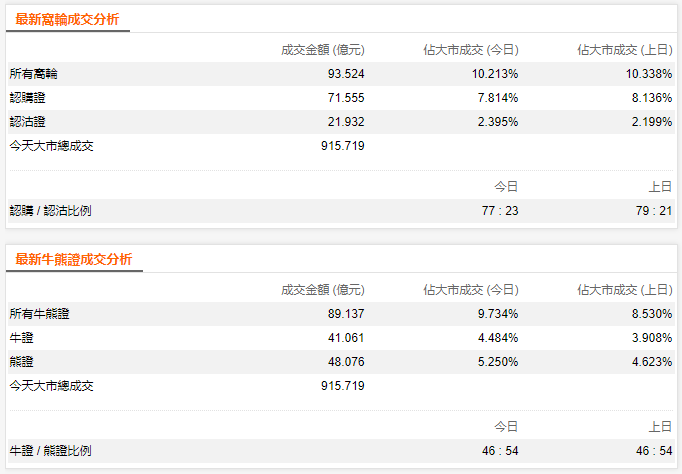This screenshot has width=682, height=474.
Task: Click the warrants 佔大市成交 (上日) column header
Action: pos(625,49)
